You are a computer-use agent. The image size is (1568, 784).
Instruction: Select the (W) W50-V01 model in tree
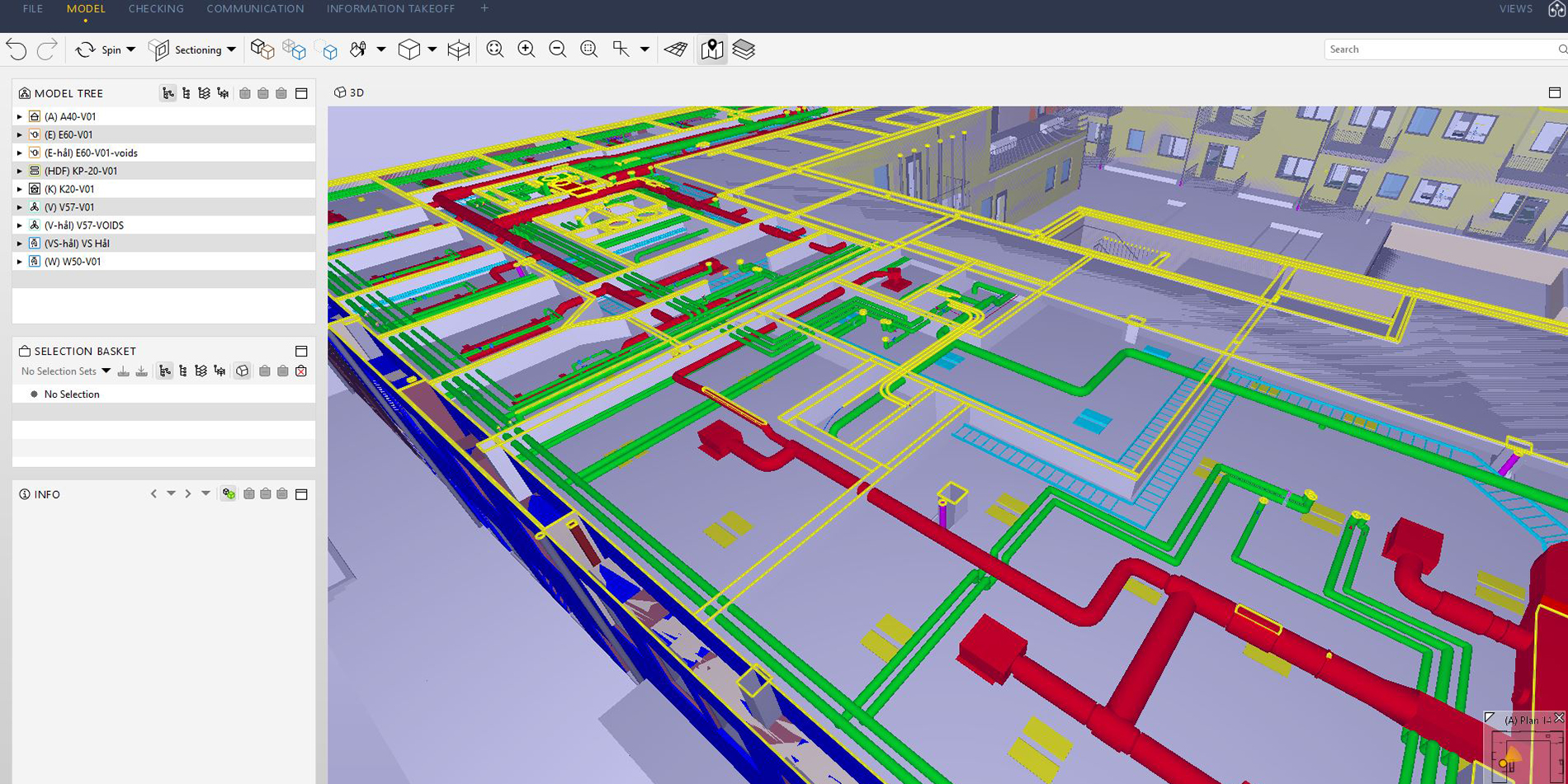coord(73,262)
